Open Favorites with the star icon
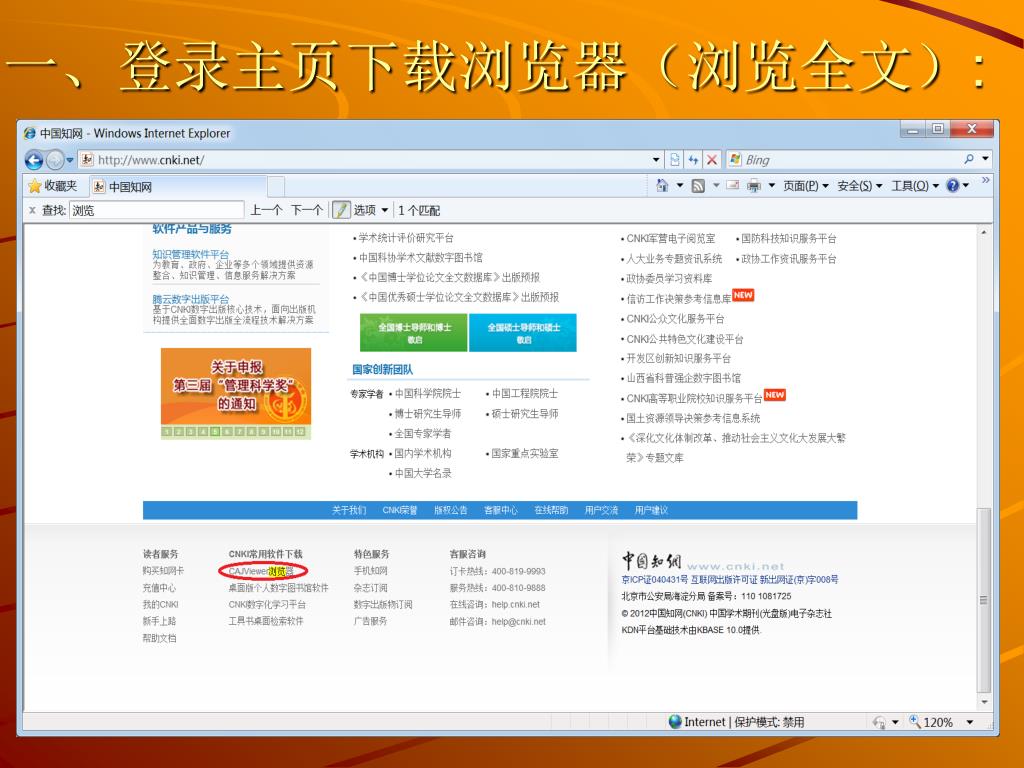 (52, 186)
